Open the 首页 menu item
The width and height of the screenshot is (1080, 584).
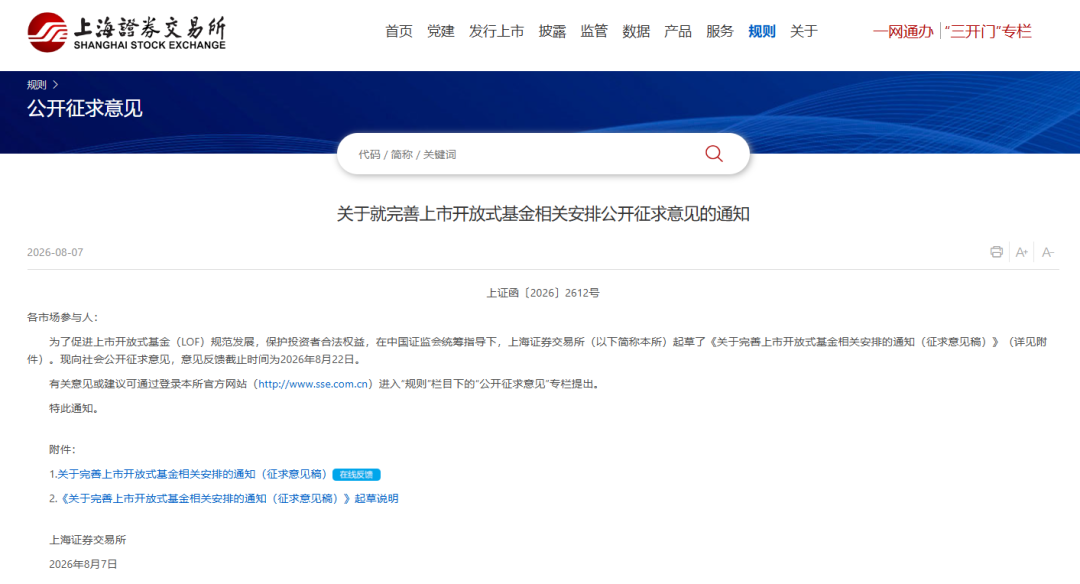399,32
